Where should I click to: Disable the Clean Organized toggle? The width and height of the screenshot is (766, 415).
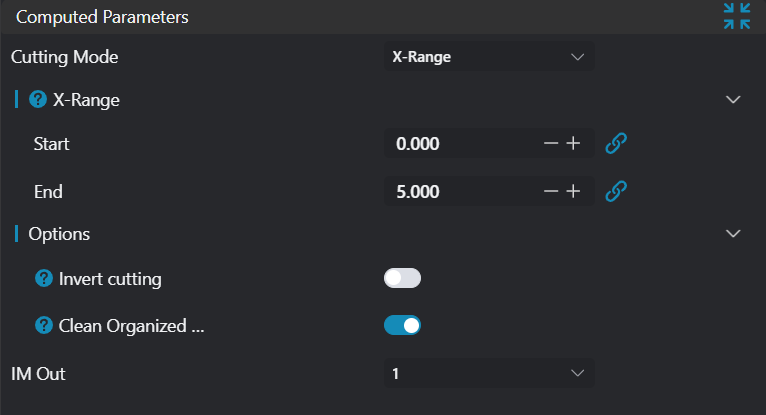402,325
